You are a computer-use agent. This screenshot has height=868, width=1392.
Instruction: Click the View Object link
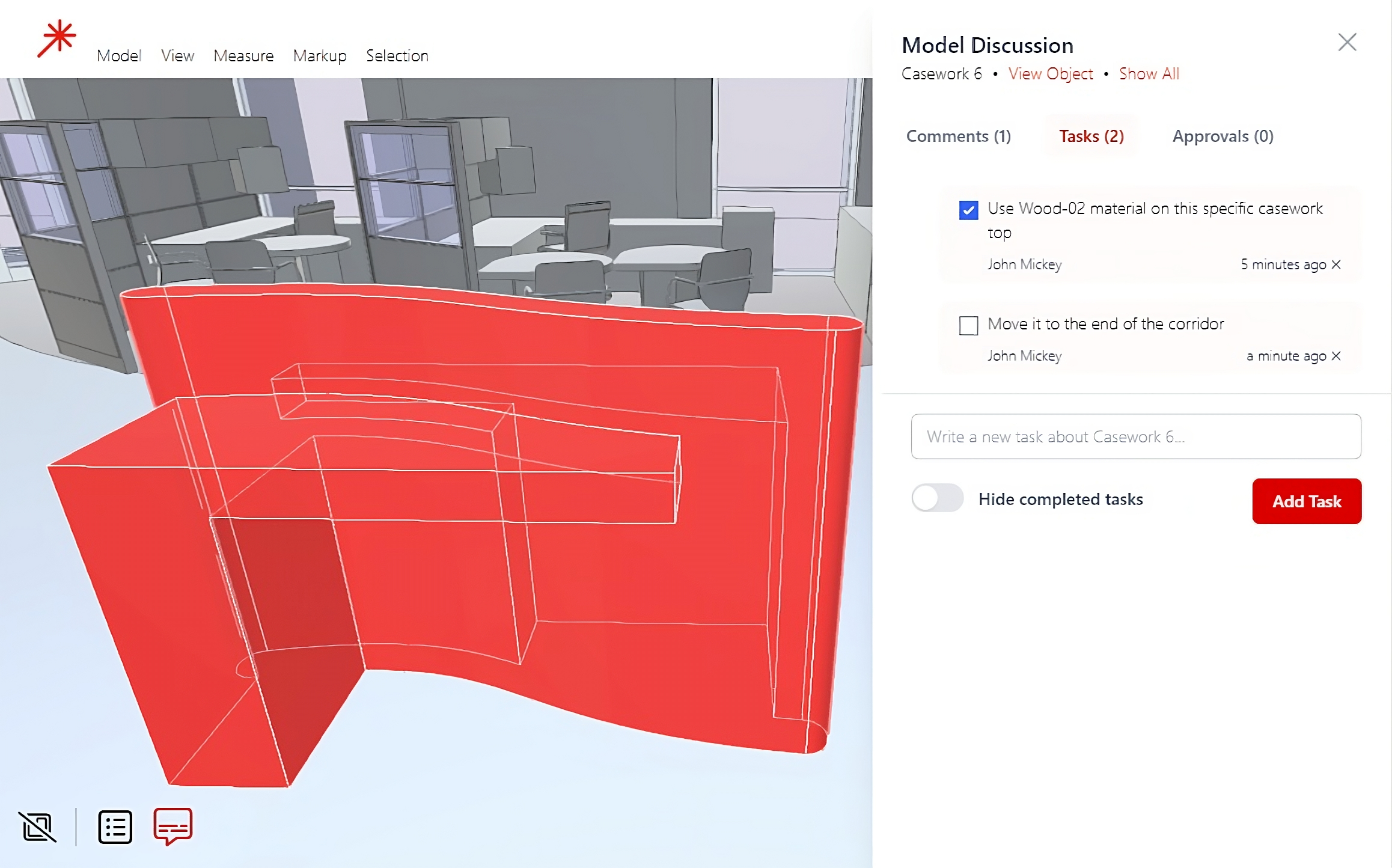point(1051,74)
